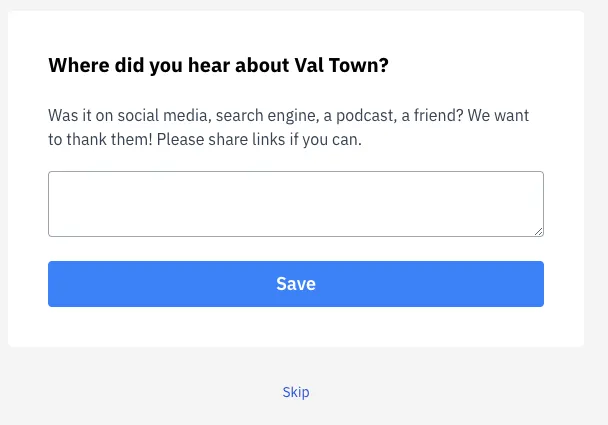The width and height of the screenshot is (608, 425).
Task: Click the left edge of the Save button
Action: click(56, 284)
